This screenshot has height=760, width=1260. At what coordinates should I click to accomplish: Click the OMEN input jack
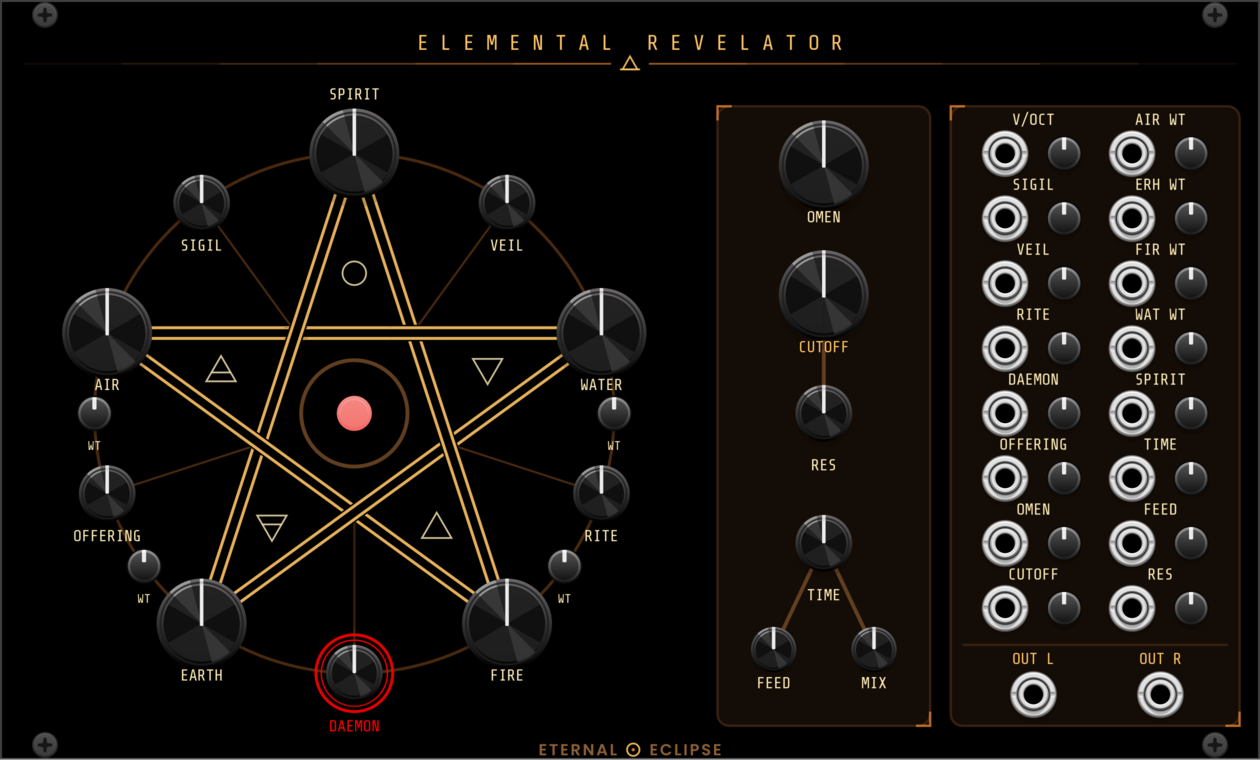pos(1005,544)
